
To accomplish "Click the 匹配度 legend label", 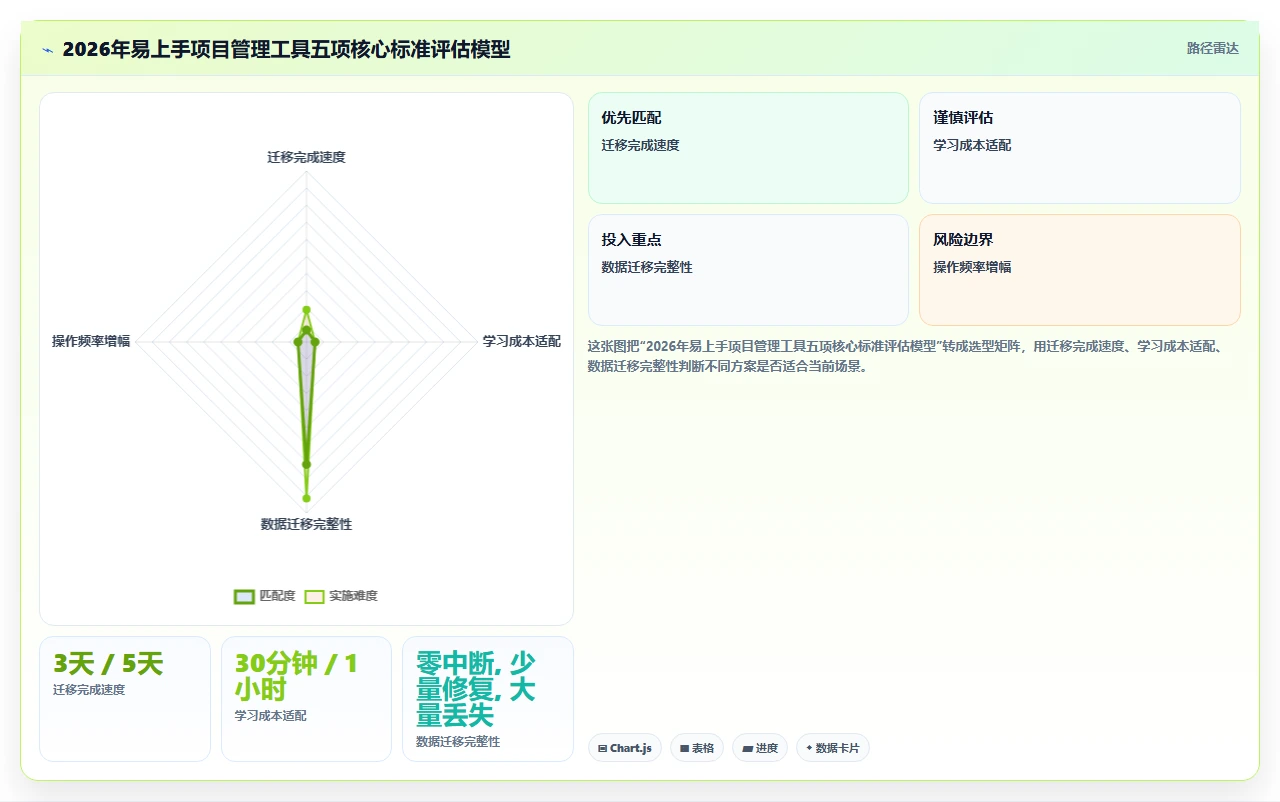I will pos(277,596).
